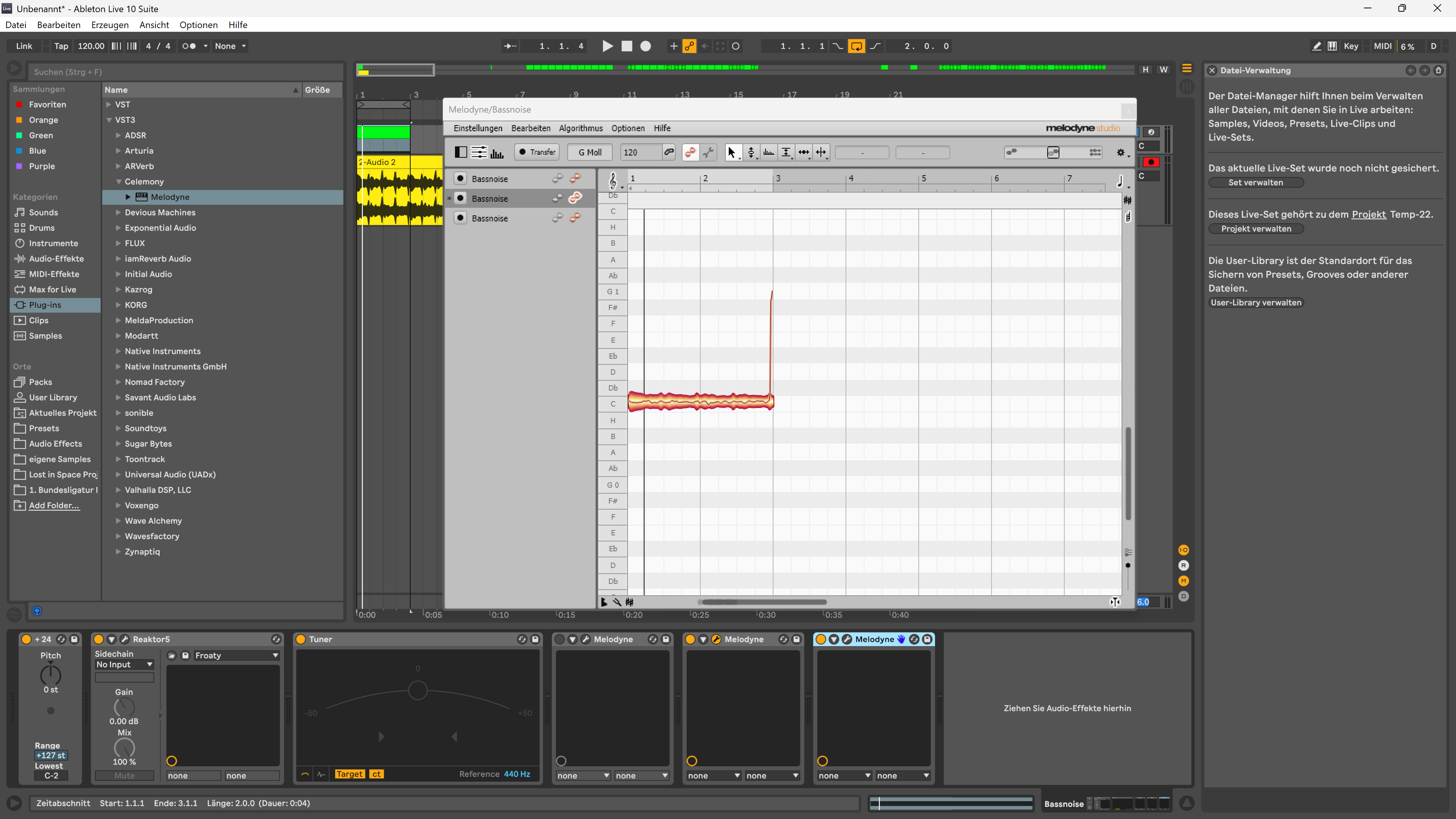
Task: Toggle the arrangement Loop switch
Action: pos(856,46)
